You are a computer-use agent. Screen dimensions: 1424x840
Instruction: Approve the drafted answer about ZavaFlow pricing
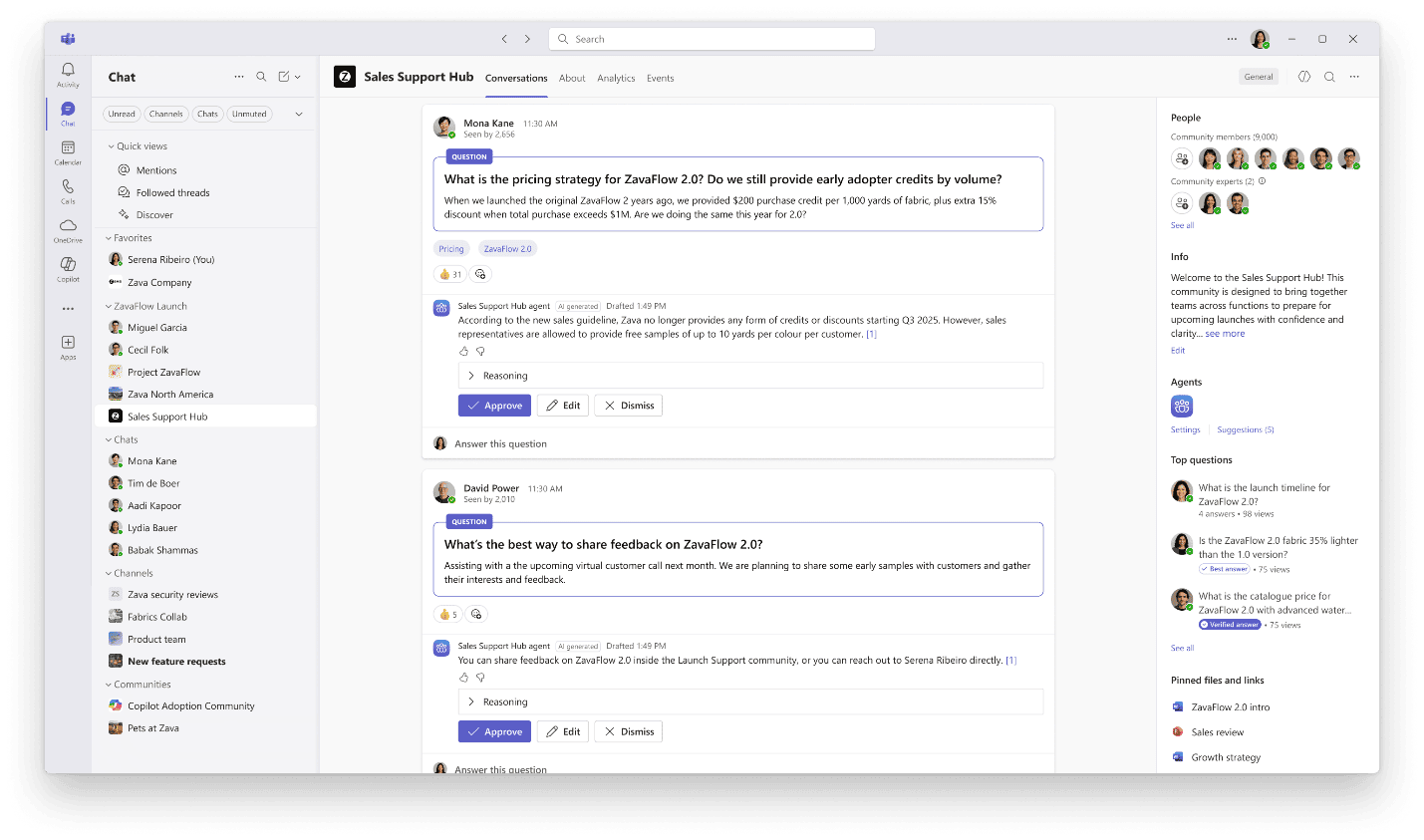coord(494,405)
